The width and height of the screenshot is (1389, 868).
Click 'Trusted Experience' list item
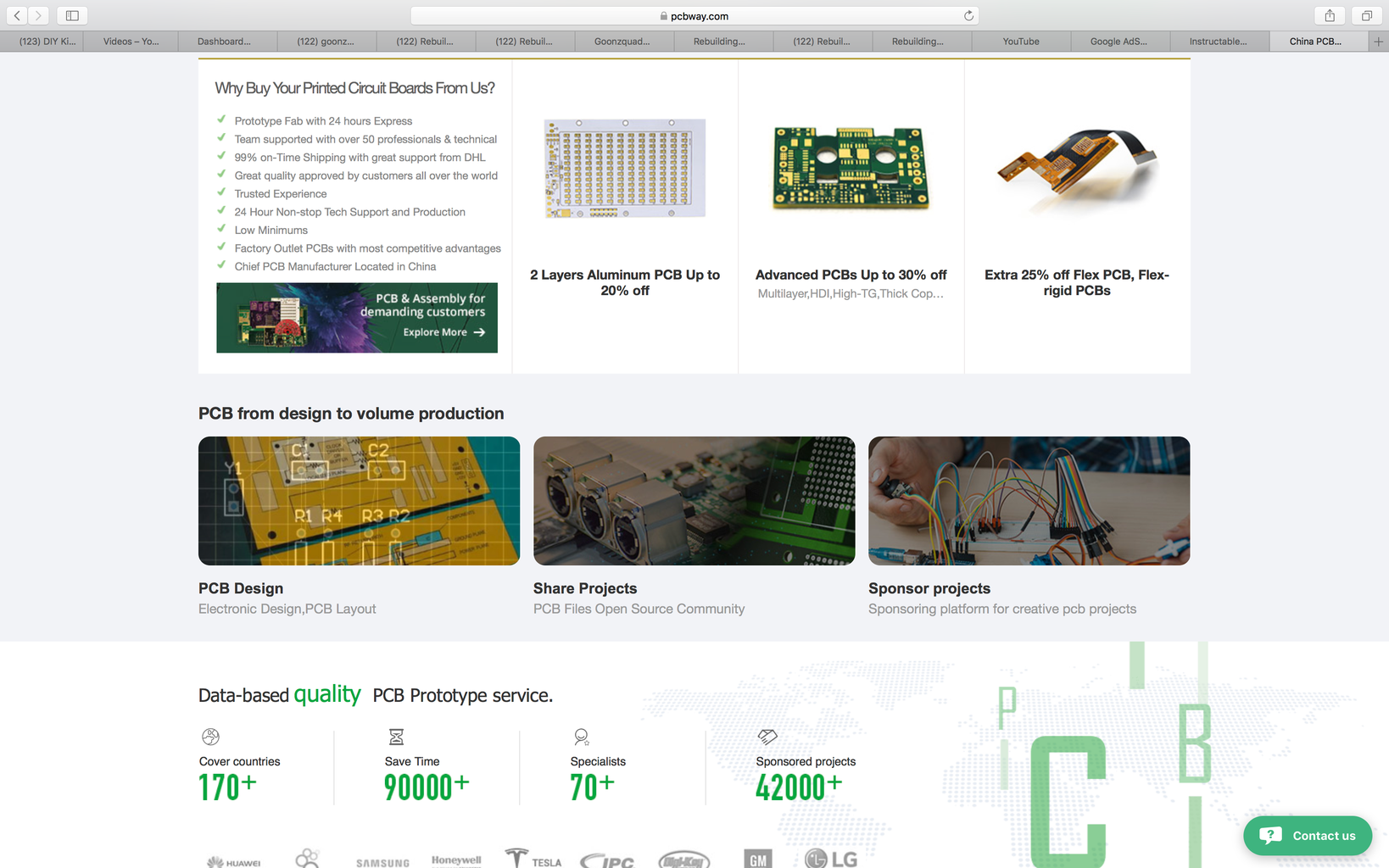tap(281, 194)
